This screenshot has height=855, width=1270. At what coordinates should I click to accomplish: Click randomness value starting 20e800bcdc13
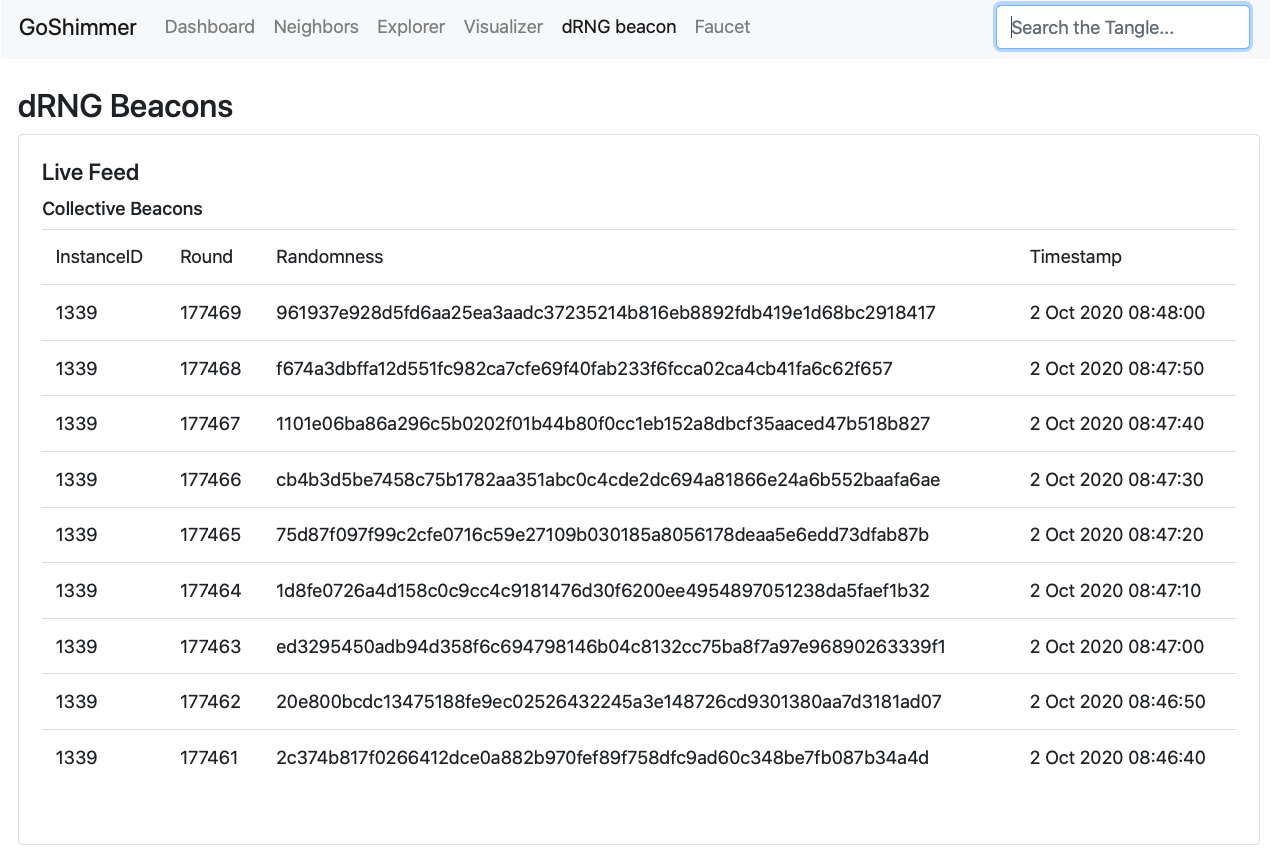point(609,702)
